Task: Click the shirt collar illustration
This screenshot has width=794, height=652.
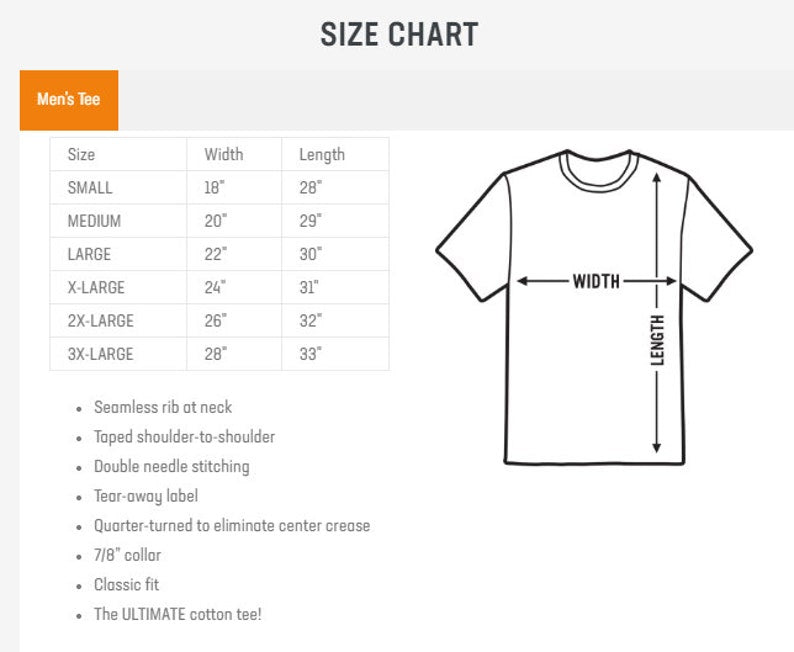Action: [x=598, y=171]
